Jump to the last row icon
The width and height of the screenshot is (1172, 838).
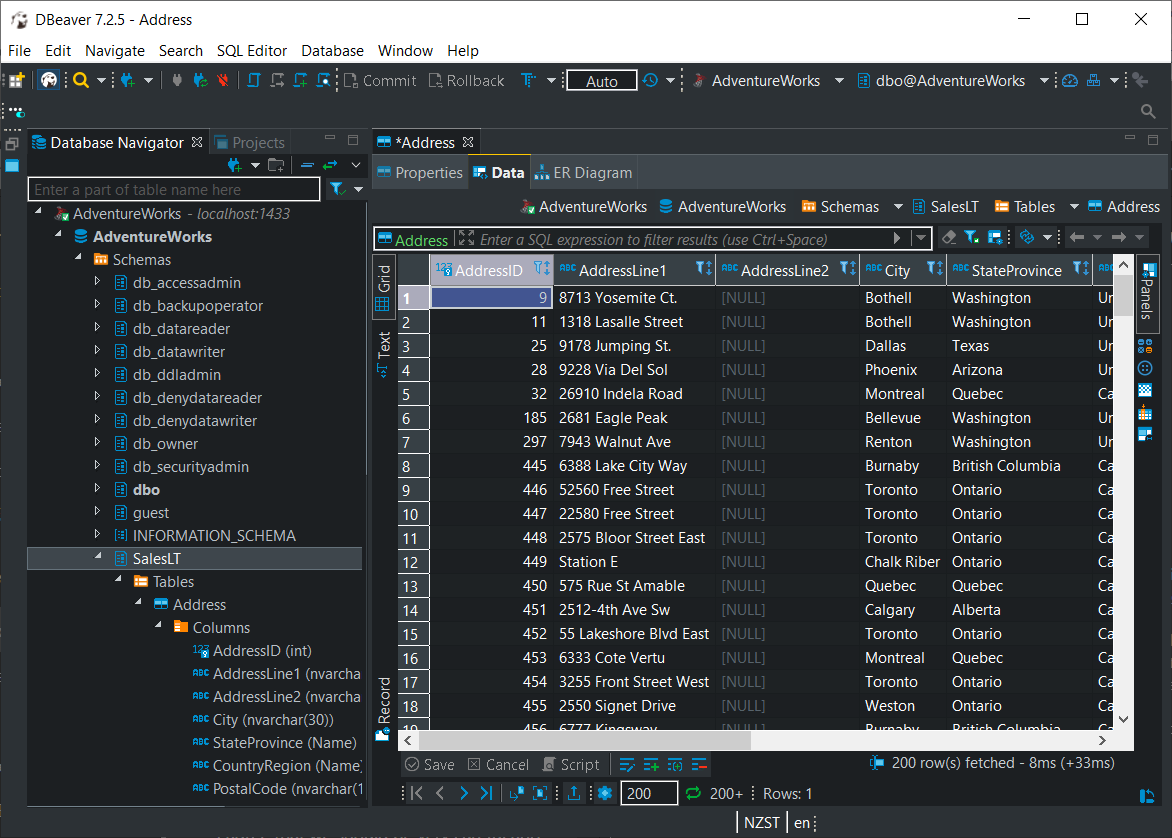(x=487, y=793)
